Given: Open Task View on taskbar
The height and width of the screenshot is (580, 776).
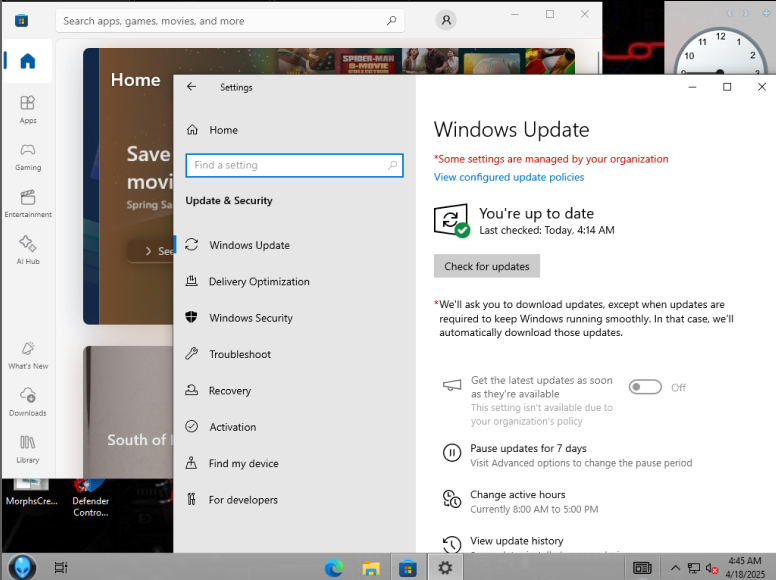Looking at the screenshot, I should pyautogui.click(x=61, y=568).
